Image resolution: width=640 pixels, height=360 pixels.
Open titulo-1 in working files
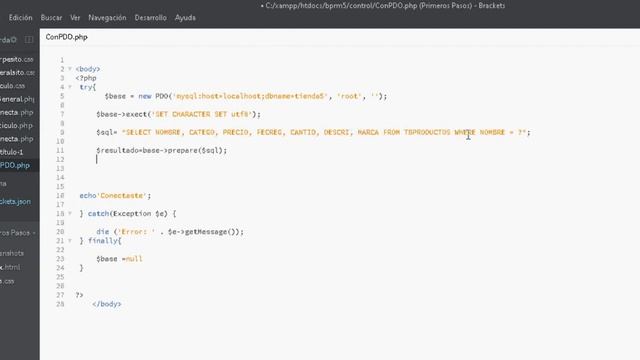(12, 152)
